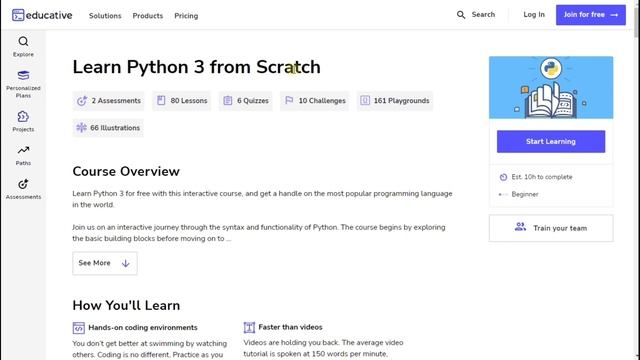
Task: Open Explore in the sidebar
Action: coord(23,47)
